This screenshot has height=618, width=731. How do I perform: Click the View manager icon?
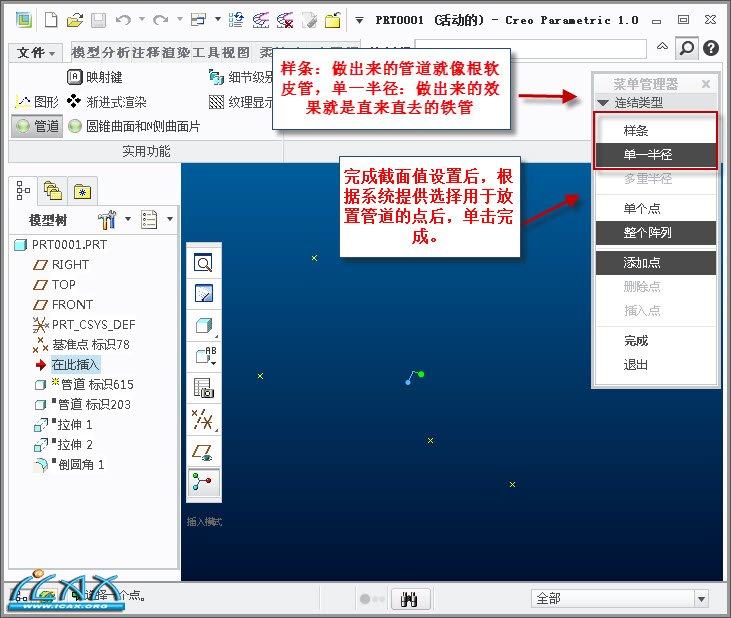tap(204, 388)
